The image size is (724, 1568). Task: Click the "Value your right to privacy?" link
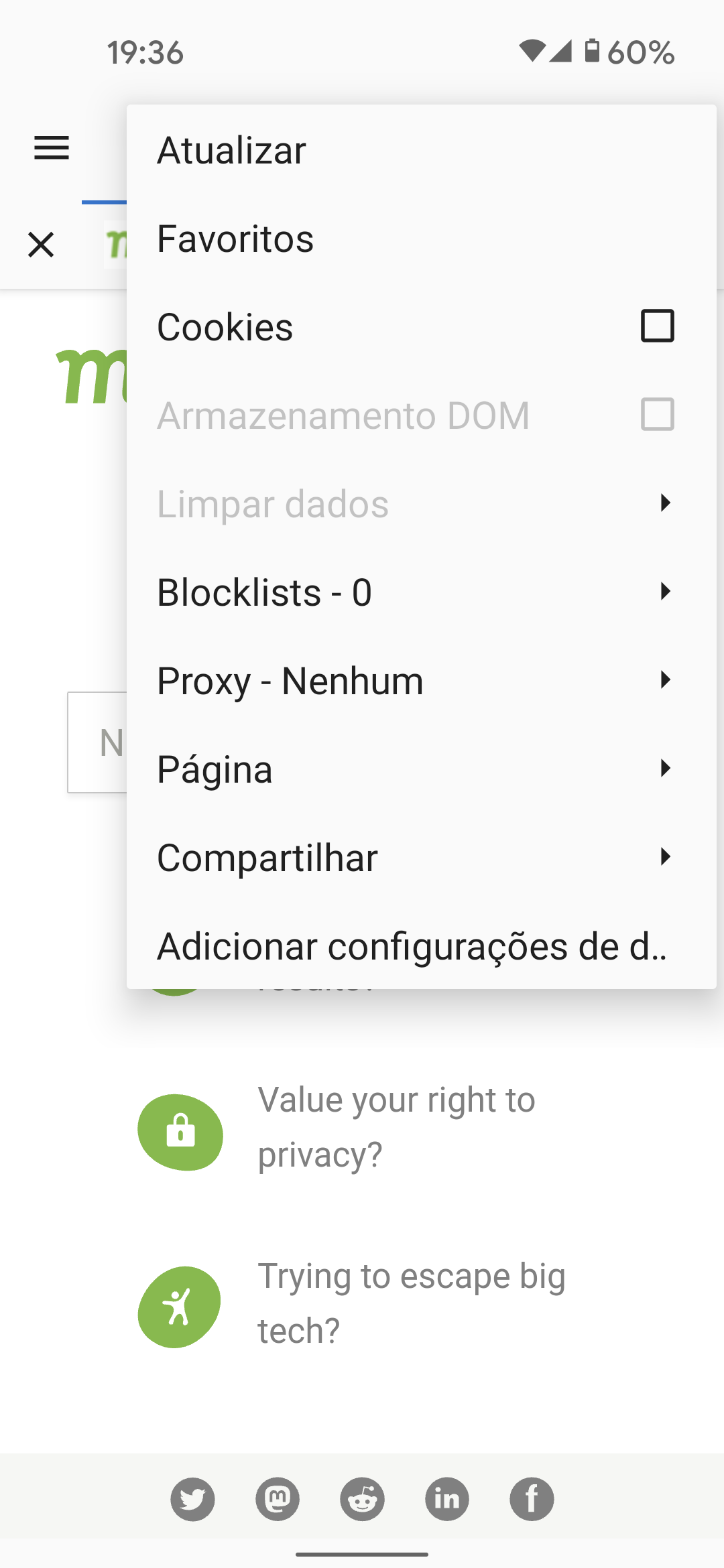[x=396, y=1127]
